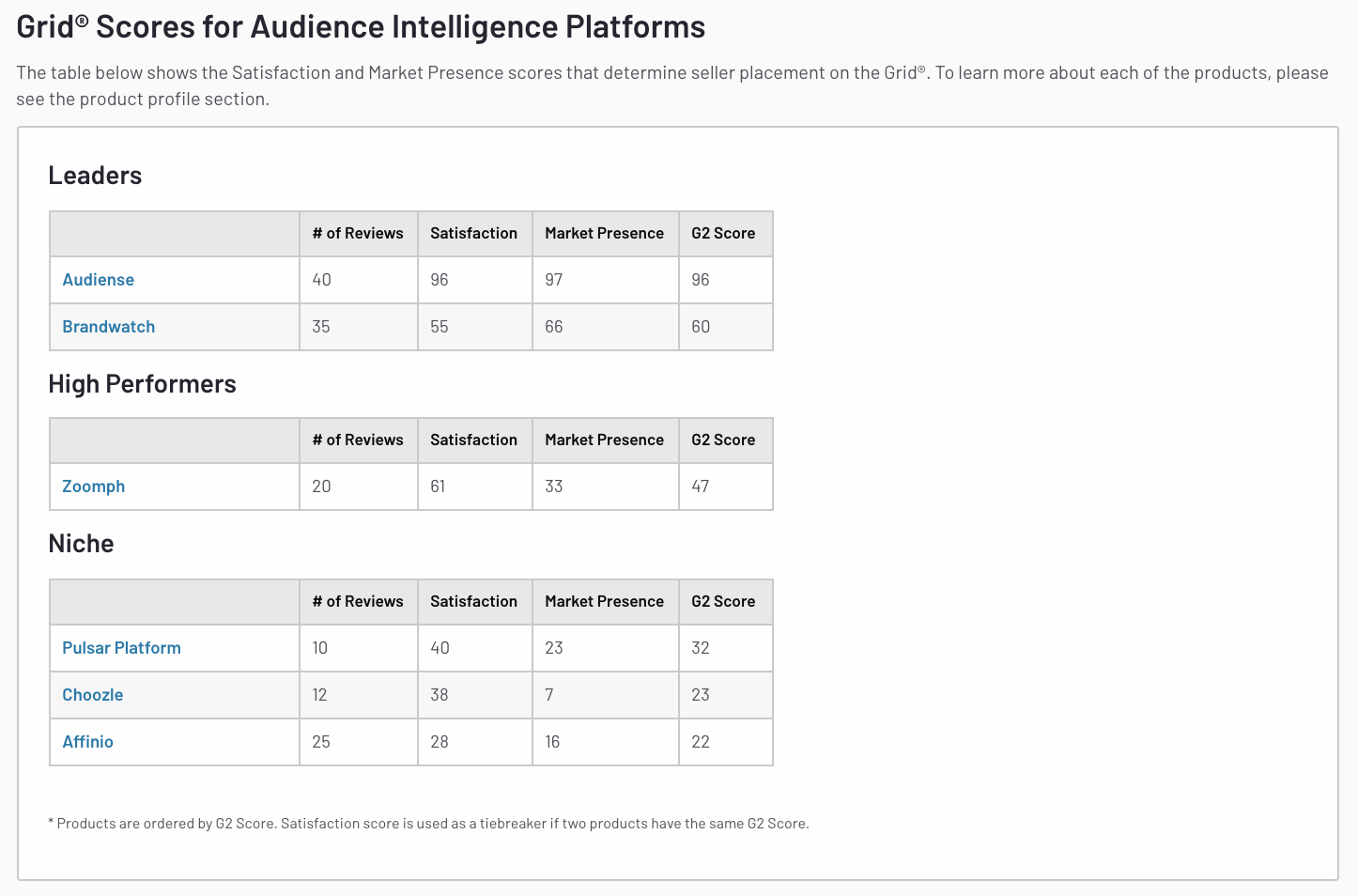Click Affinio's review count 25
Screen dimensions: 1358x896
tap(321, 742)
